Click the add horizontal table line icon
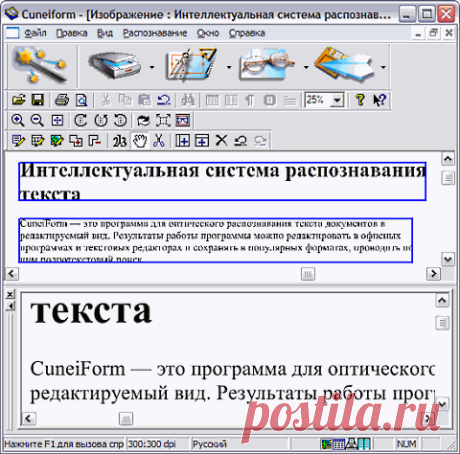Screen dimensions: 460x454 [202, 140]
